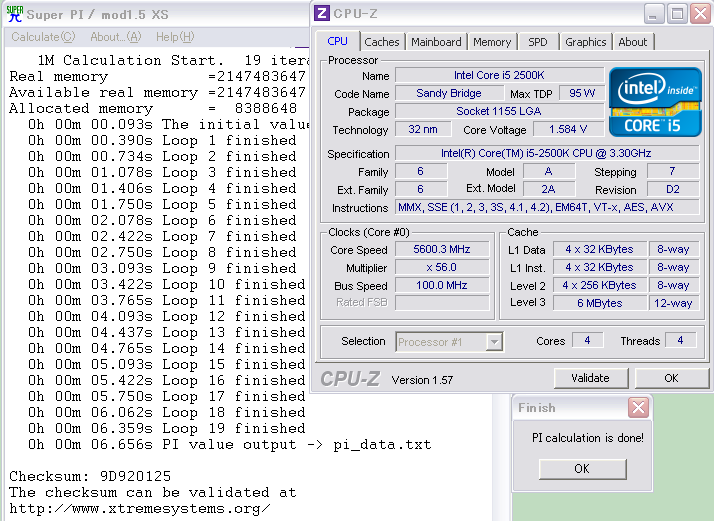Screen dimensions: 714x521
Task: Click the Allocated memory line
Action: (153, 108)
